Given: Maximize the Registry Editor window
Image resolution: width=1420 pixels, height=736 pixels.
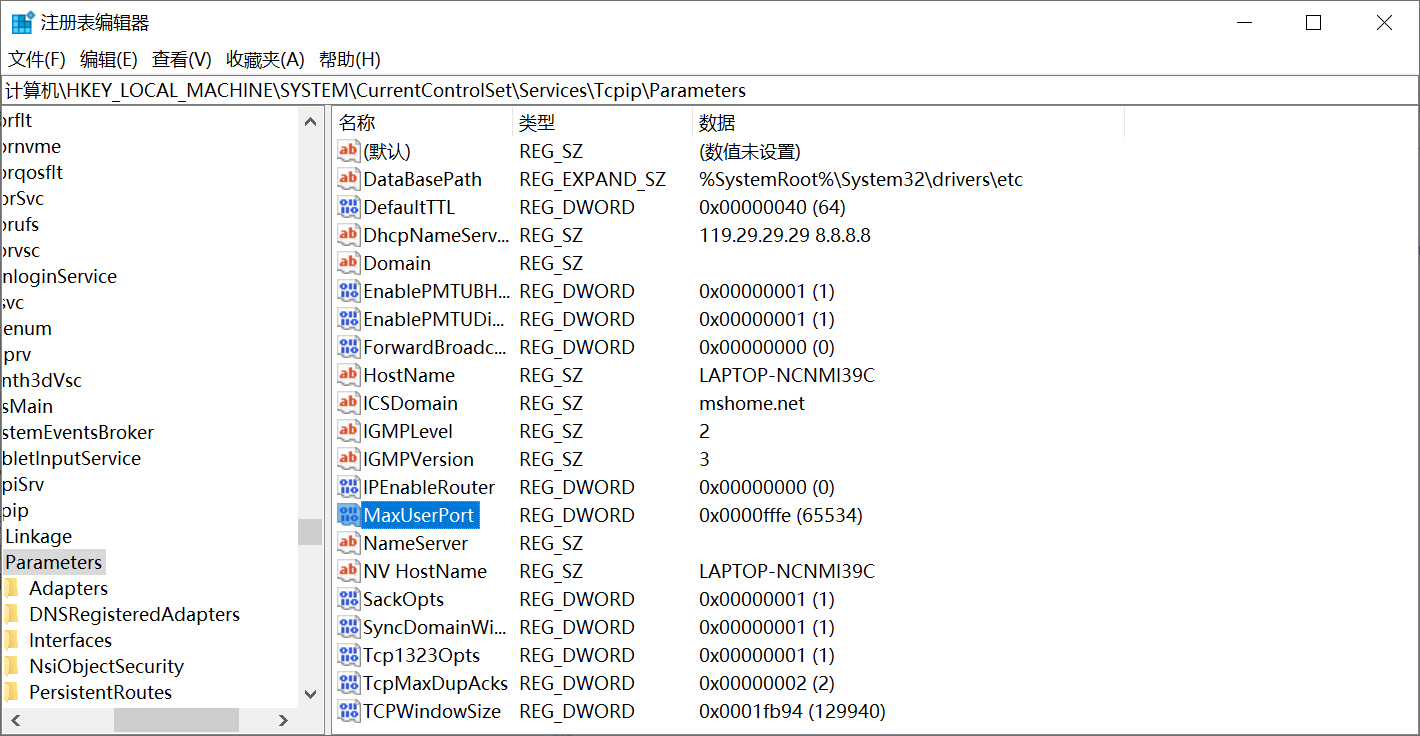Looking at the screenshot, I should [x=1314, y=22].
